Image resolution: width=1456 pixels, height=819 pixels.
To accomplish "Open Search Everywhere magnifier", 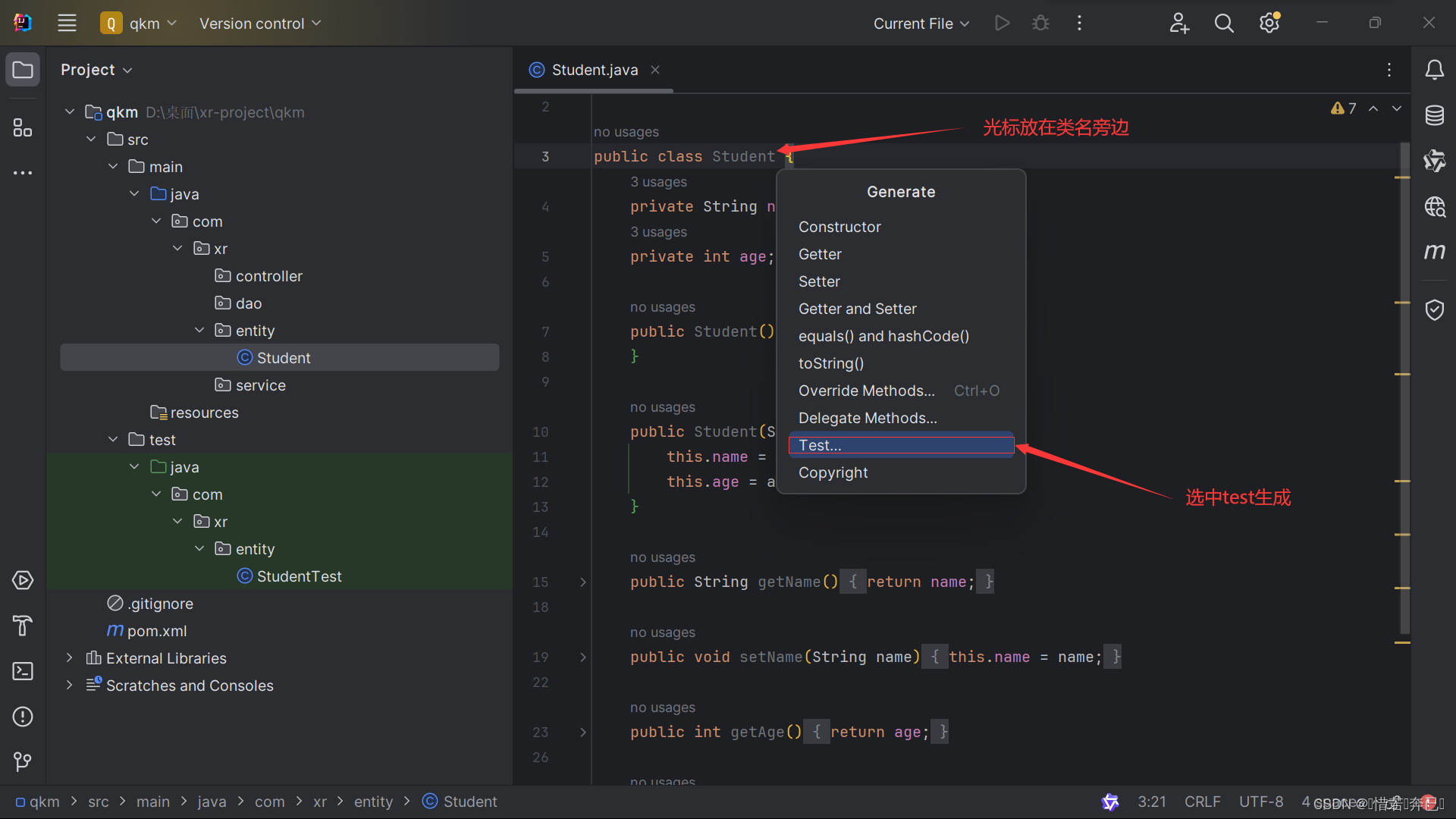I will click(1224, 24).
